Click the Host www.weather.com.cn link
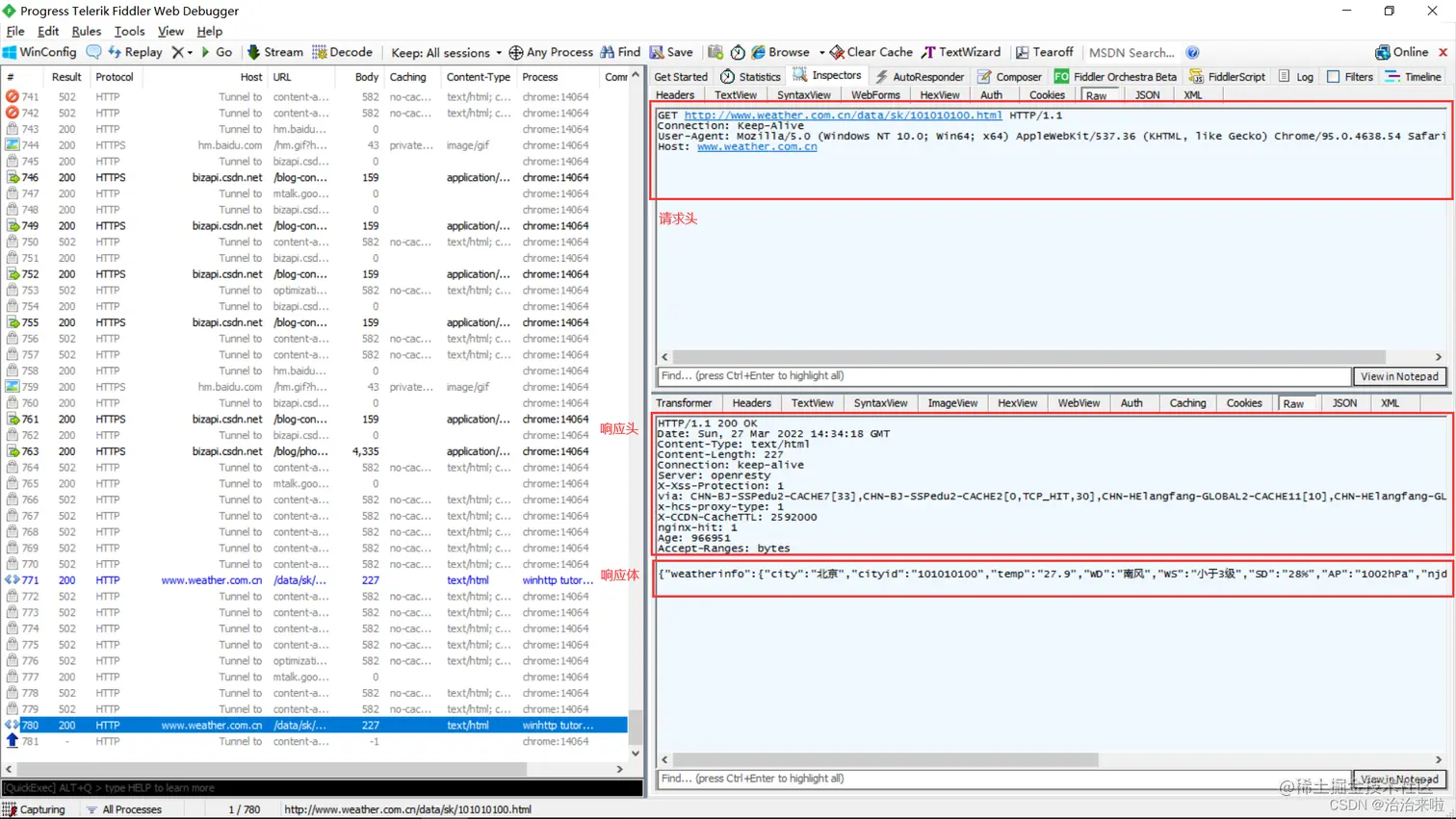1456x819 pixels. coord(757,146)
